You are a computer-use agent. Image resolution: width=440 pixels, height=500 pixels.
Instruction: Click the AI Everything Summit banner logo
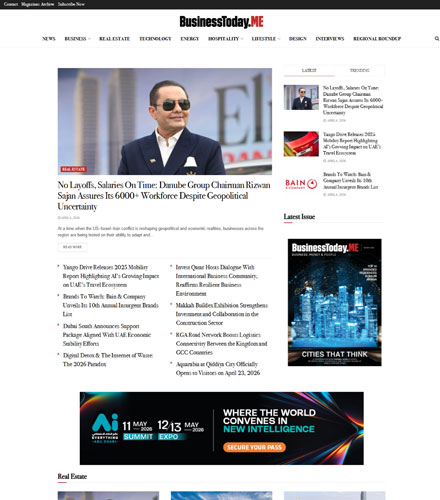(105, 428)
